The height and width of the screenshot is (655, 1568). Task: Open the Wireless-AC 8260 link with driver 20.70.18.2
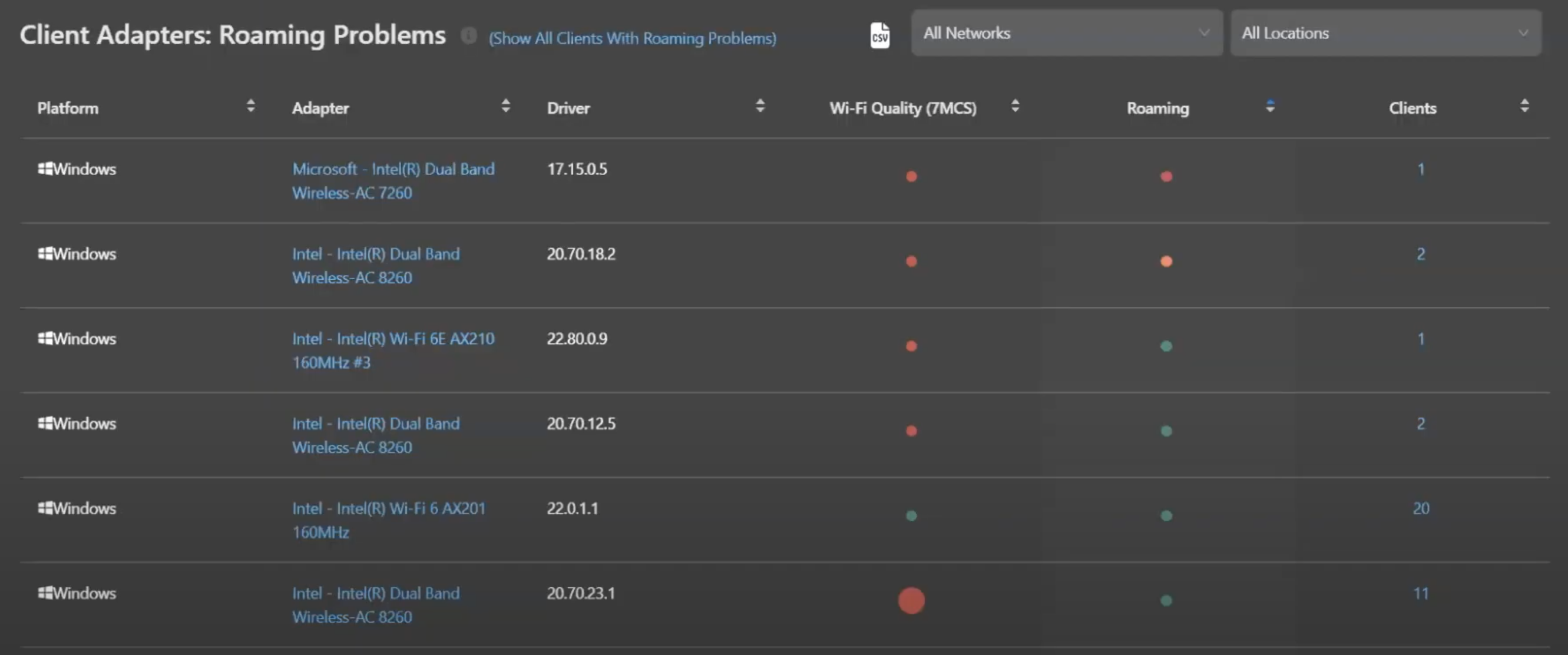click(376, 266)
